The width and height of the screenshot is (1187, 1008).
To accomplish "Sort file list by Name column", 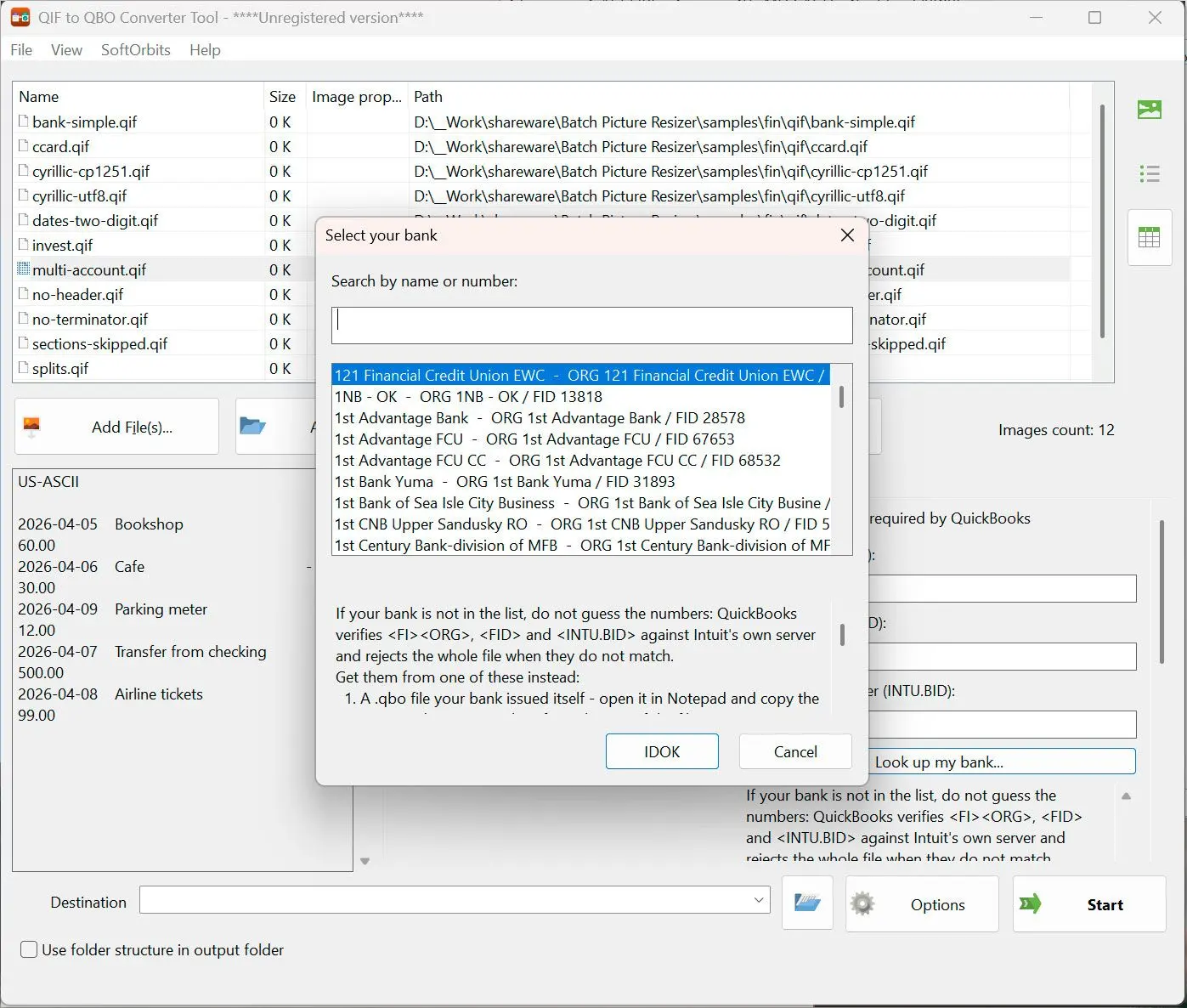I will pyautogui.click(x=138, y=97).
